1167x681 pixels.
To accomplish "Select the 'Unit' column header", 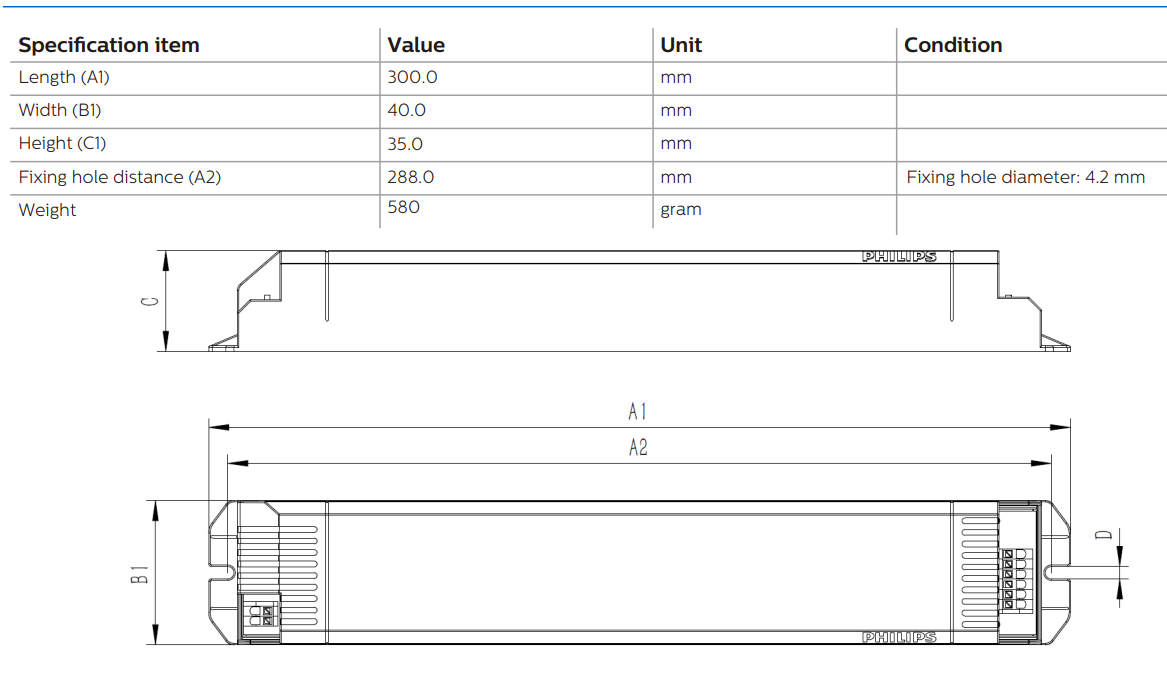I will [681, 45].
